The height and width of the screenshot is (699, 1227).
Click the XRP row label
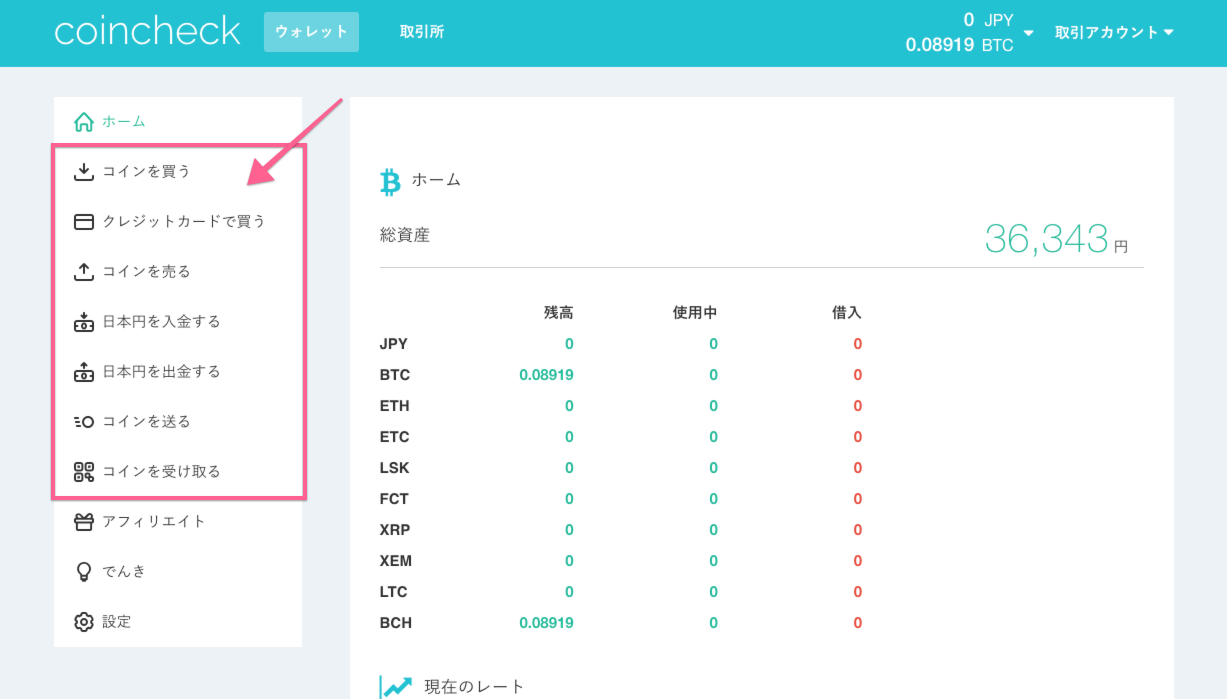tap(395, 530)
